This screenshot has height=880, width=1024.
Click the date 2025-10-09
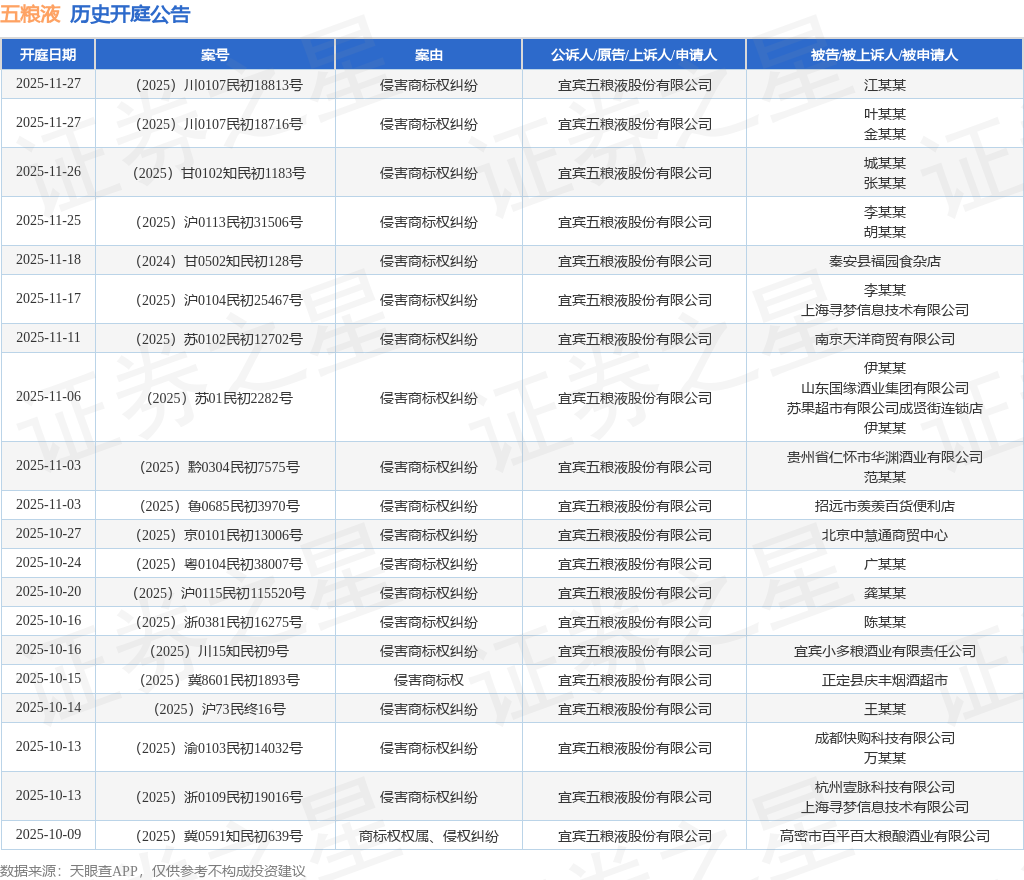48,834
